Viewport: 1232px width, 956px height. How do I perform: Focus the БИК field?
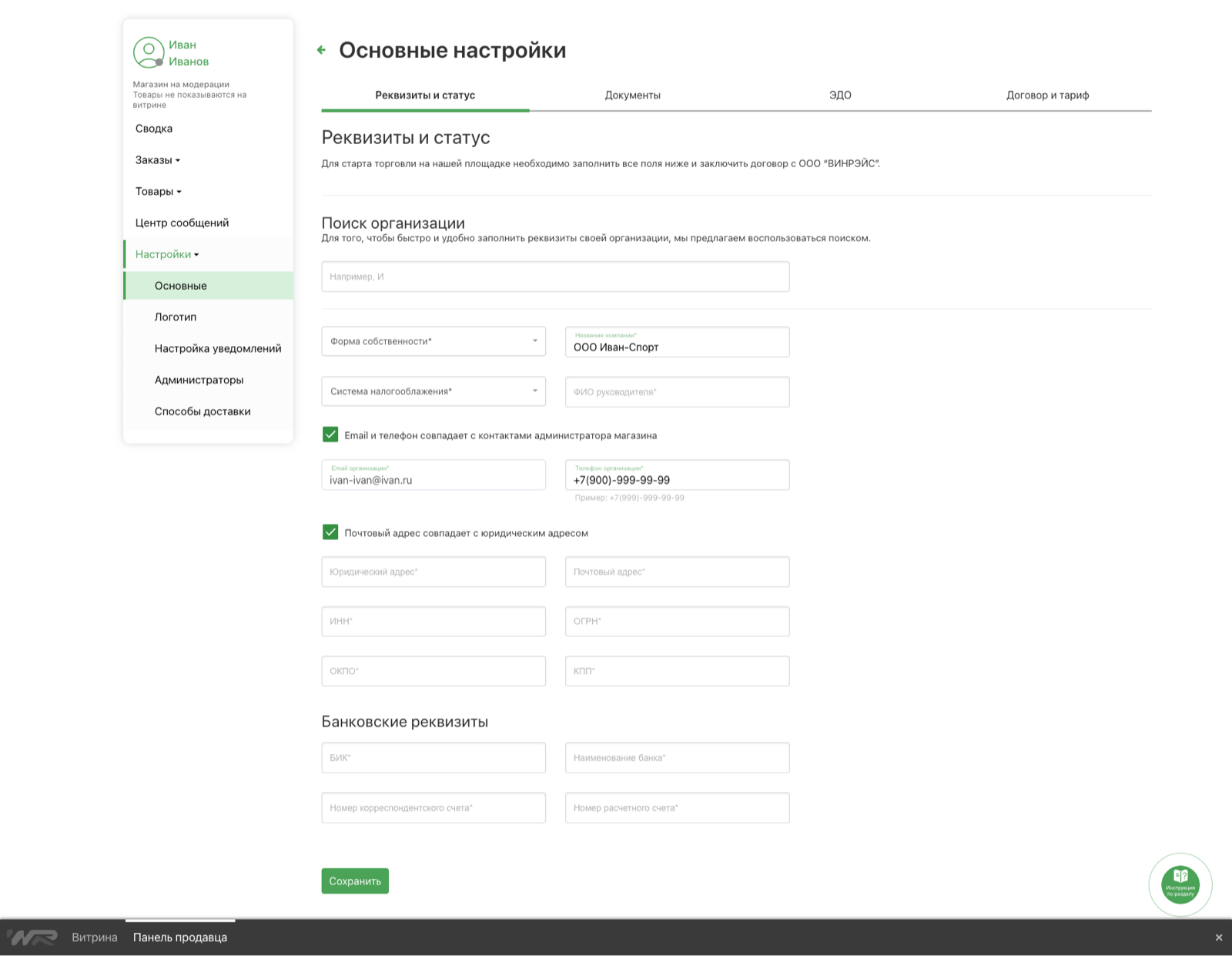434,758
